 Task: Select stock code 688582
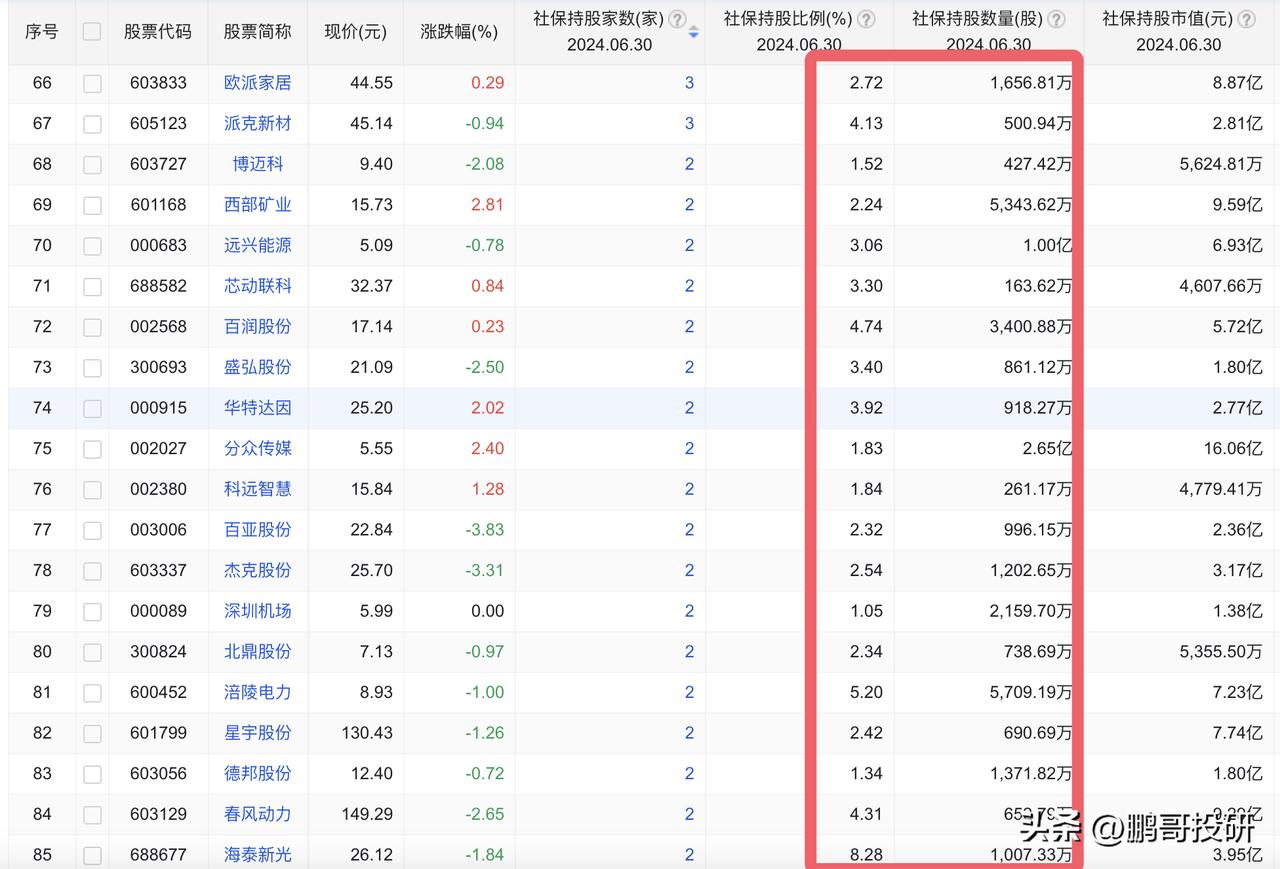click(158, 286)
